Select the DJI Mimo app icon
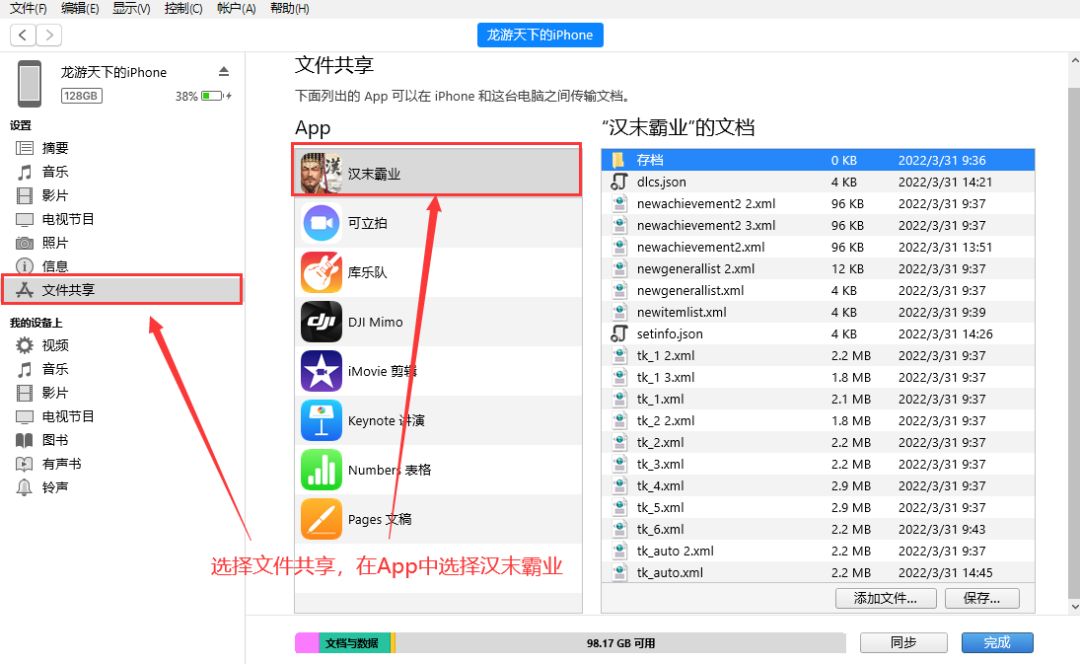Viewport: 1080px width, 664px height. click(321, 322)
